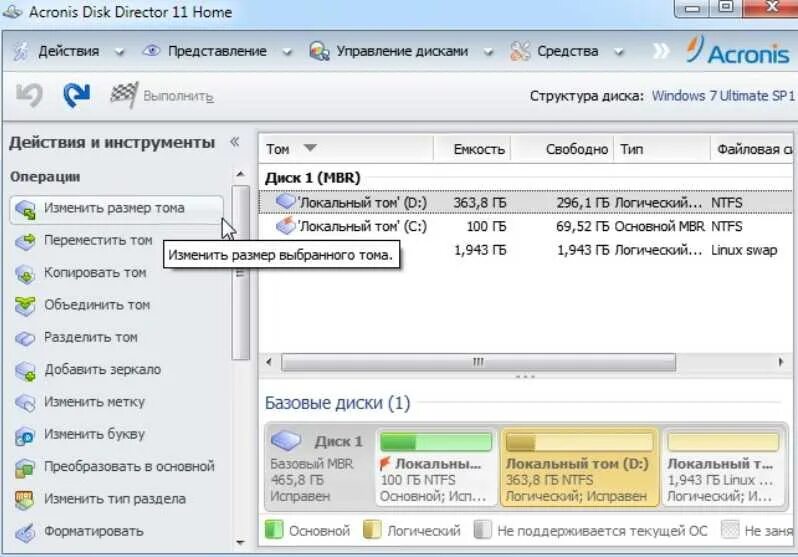Click the Диск 1 (MBR) group header
This screenshot has height=557, width=798.
pos(312,178)
